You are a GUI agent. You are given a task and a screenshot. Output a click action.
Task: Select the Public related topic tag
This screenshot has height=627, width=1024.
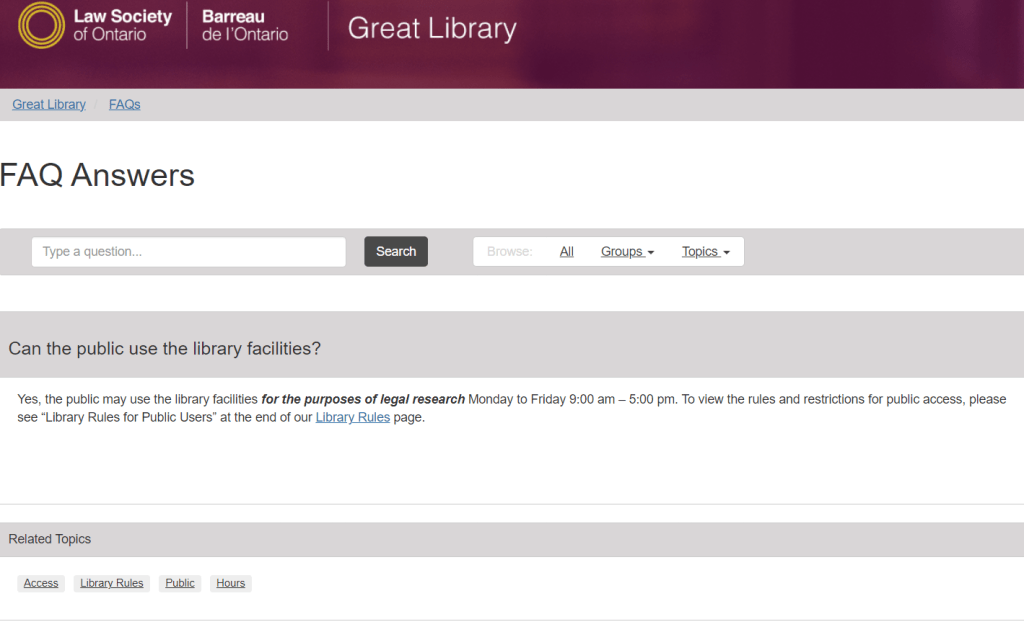(x=180, y=583)
